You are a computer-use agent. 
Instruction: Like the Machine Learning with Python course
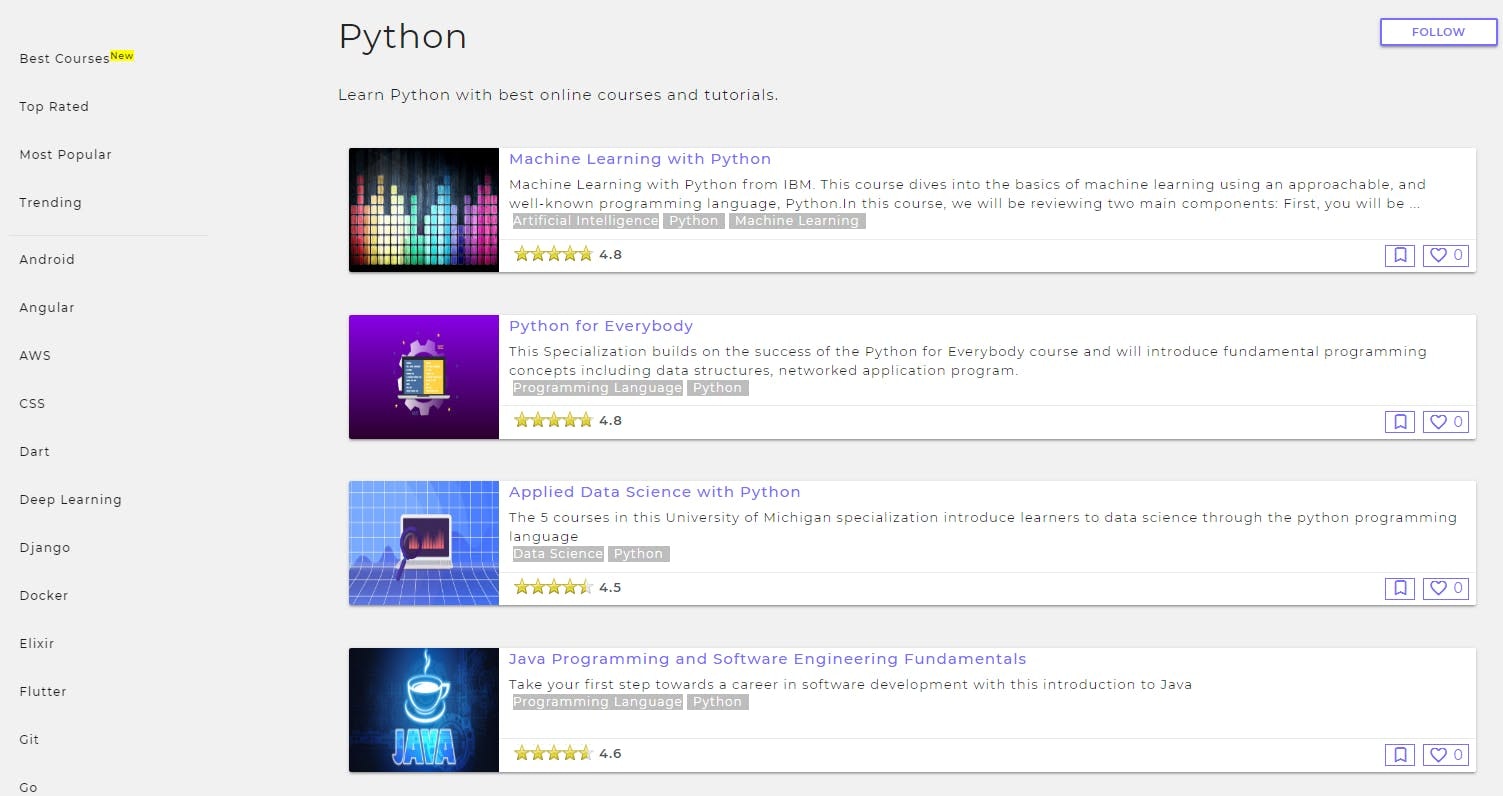[x=1446, y=255]
